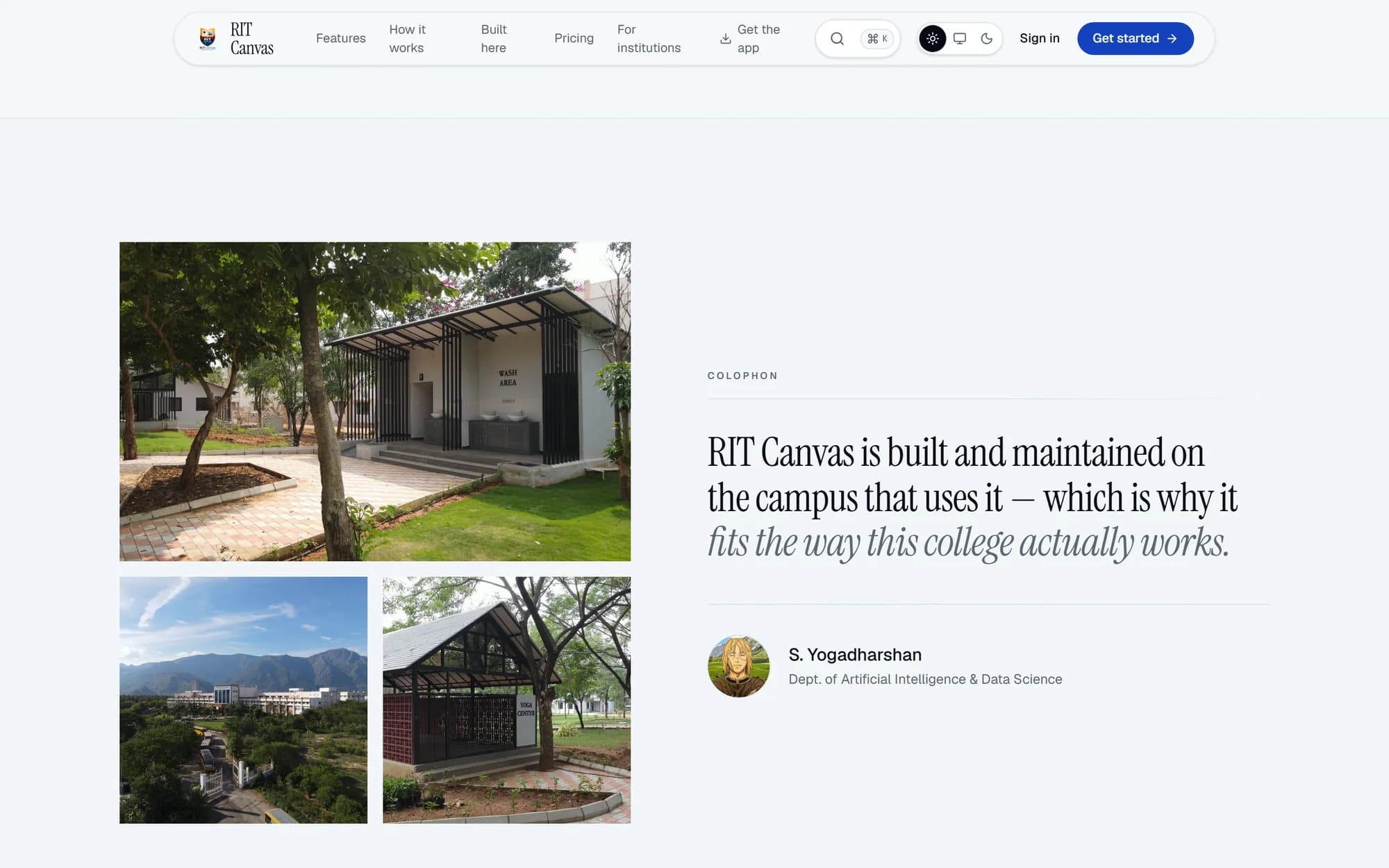Open the Built here nav item

[x=494, y=38]
